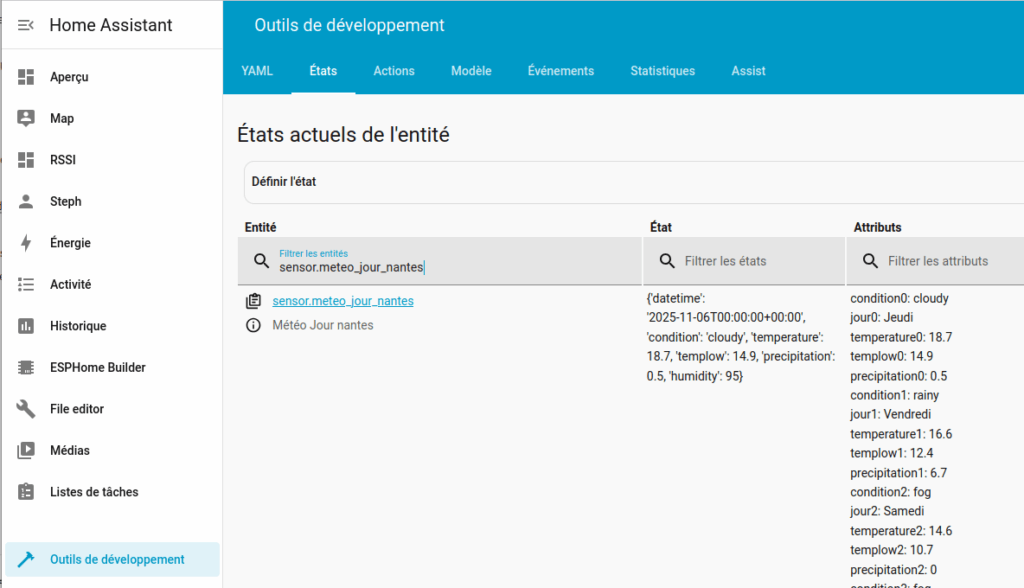
Task: Click the sensor.meteo_jour_nantes entity link
Action: [x=343, y=301]
